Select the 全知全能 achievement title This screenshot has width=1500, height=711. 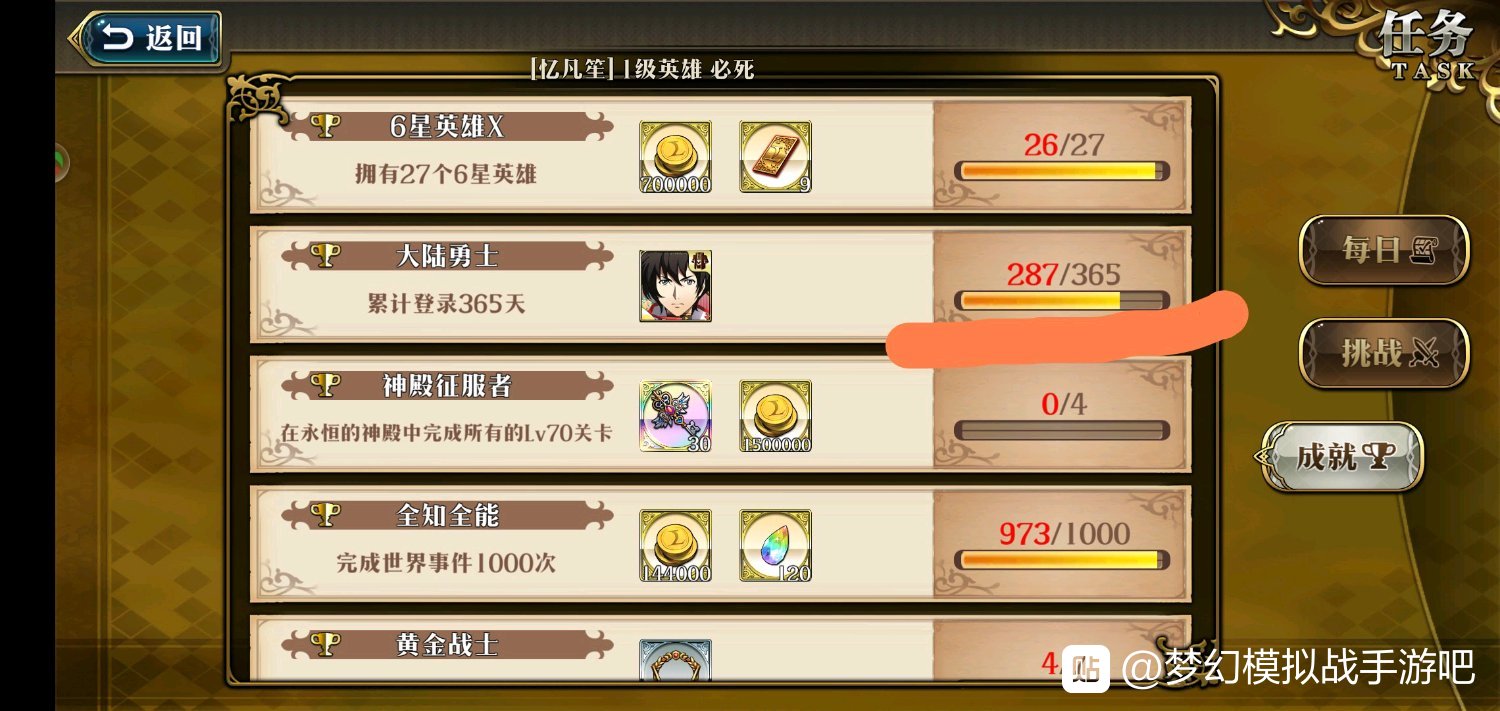[x=447, y=515]
